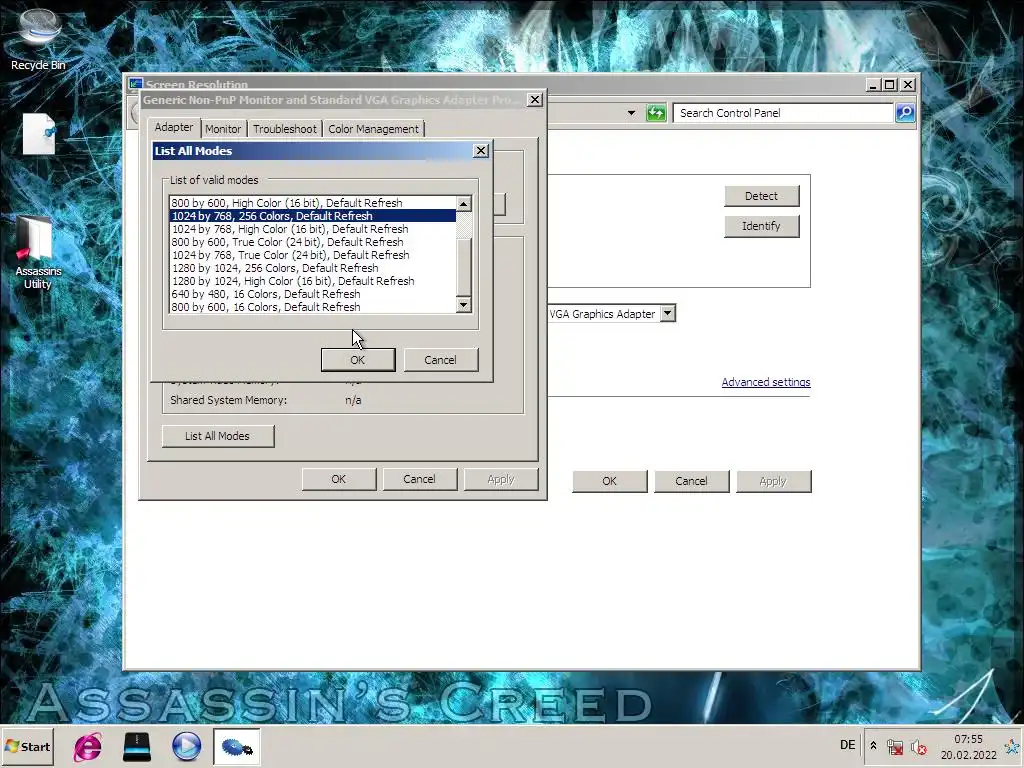The height and width of the screenshot is (768, 1024).
Task: Launch Windows Media Player from taskbar
Action: click(187, 746)
